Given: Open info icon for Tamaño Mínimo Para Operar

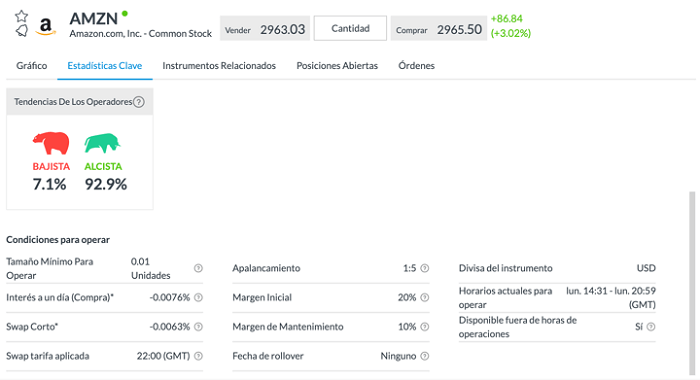Looking at the screenshot, I should pyautogui.click(x=198, y=268).
